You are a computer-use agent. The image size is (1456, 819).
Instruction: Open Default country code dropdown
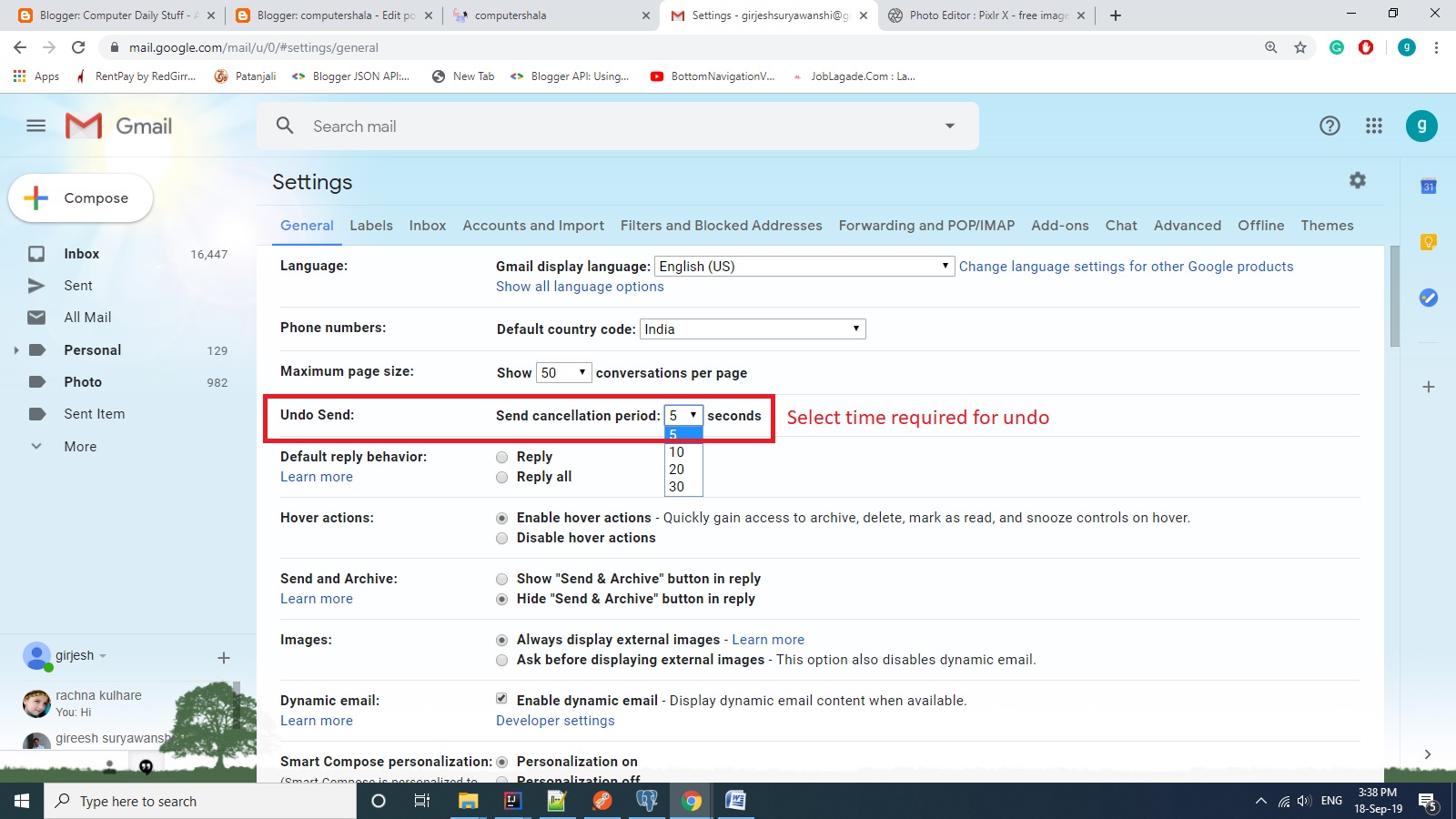753,329
